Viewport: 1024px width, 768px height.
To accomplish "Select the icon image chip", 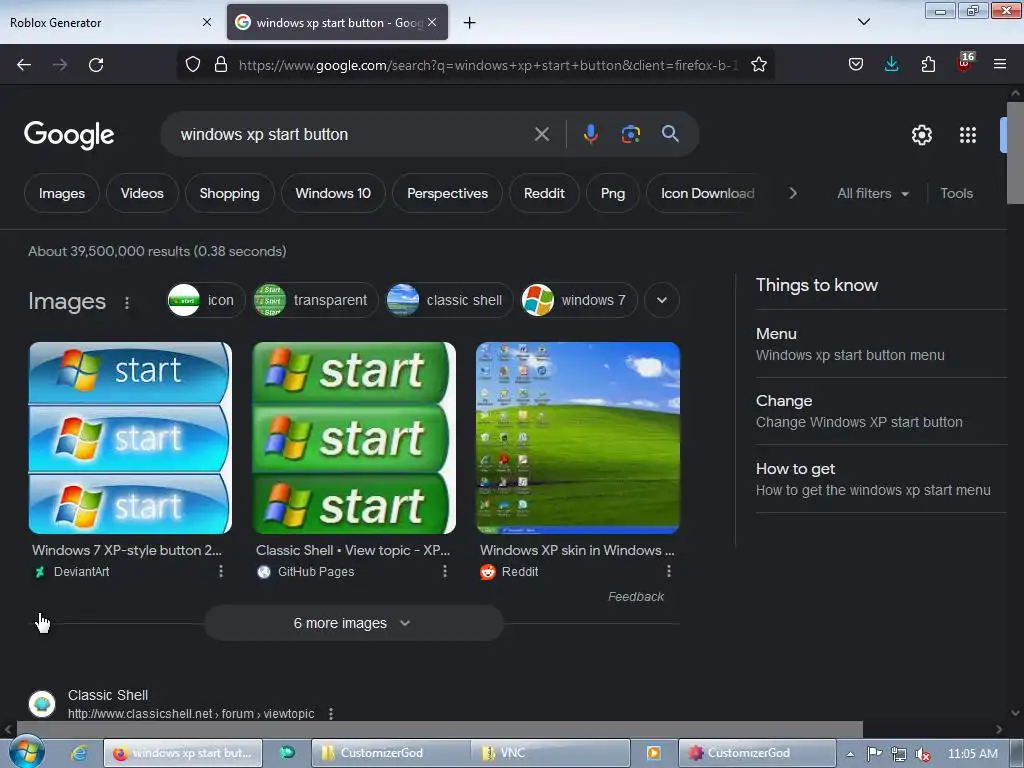I will [206, 300].
